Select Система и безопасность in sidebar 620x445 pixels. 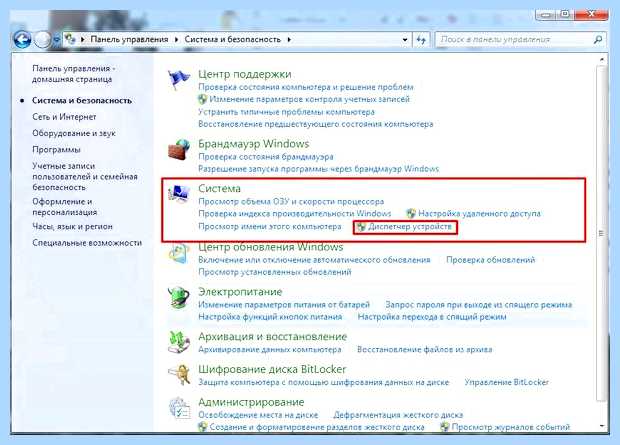[x=82, y=100]
